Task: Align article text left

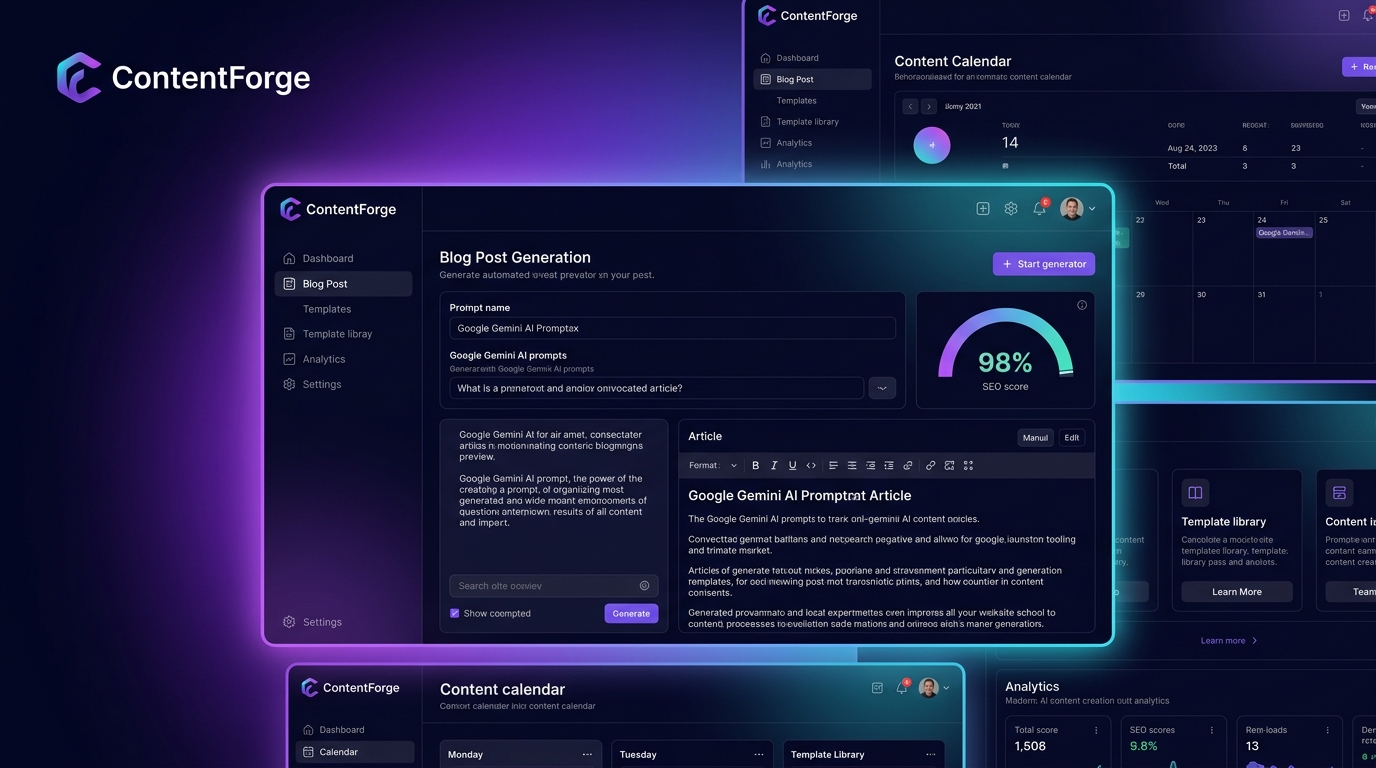Action: point(833,466)
